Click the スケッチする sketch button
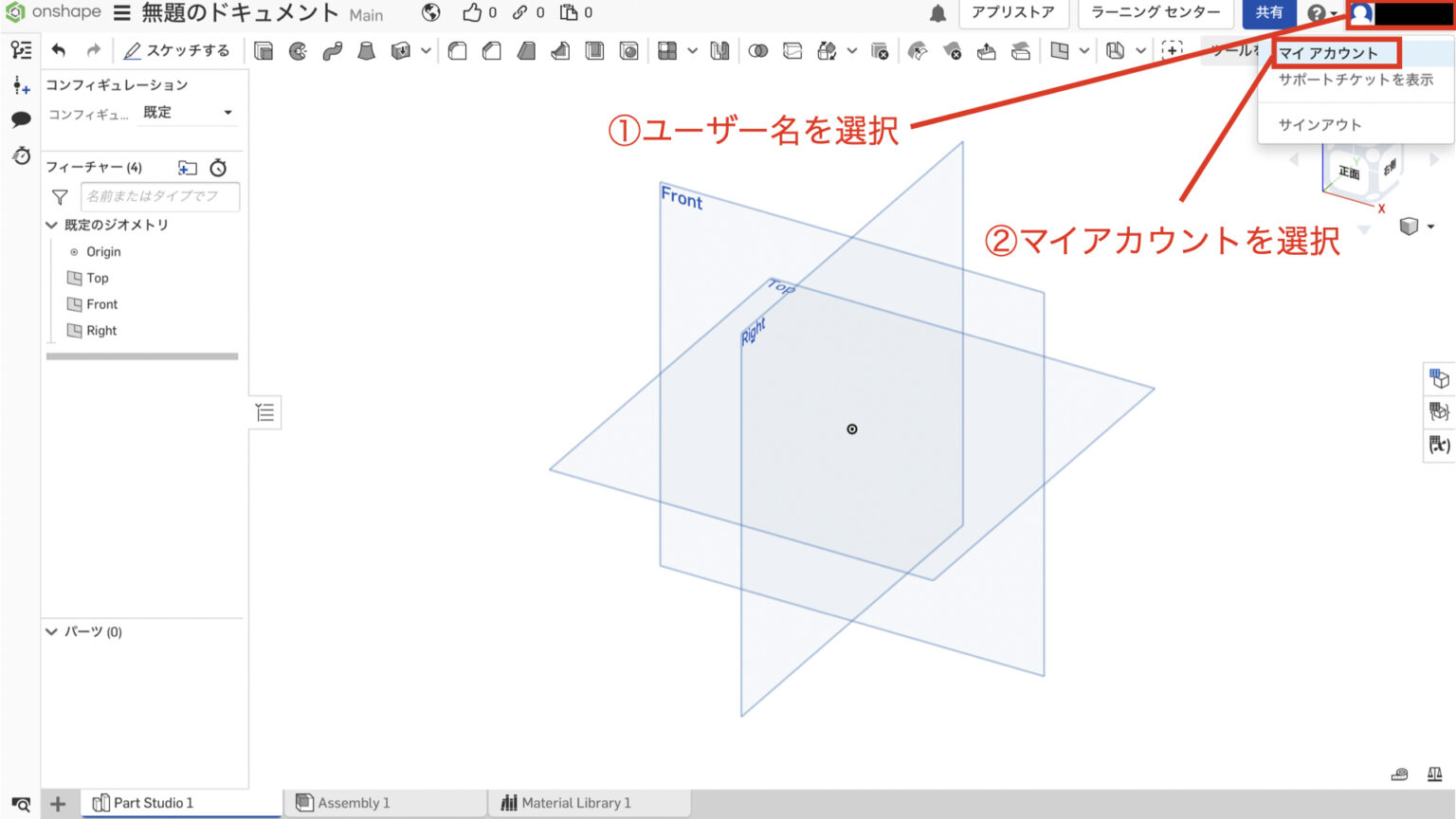This screenshot has width=1456, height=819. pos(177,50)
